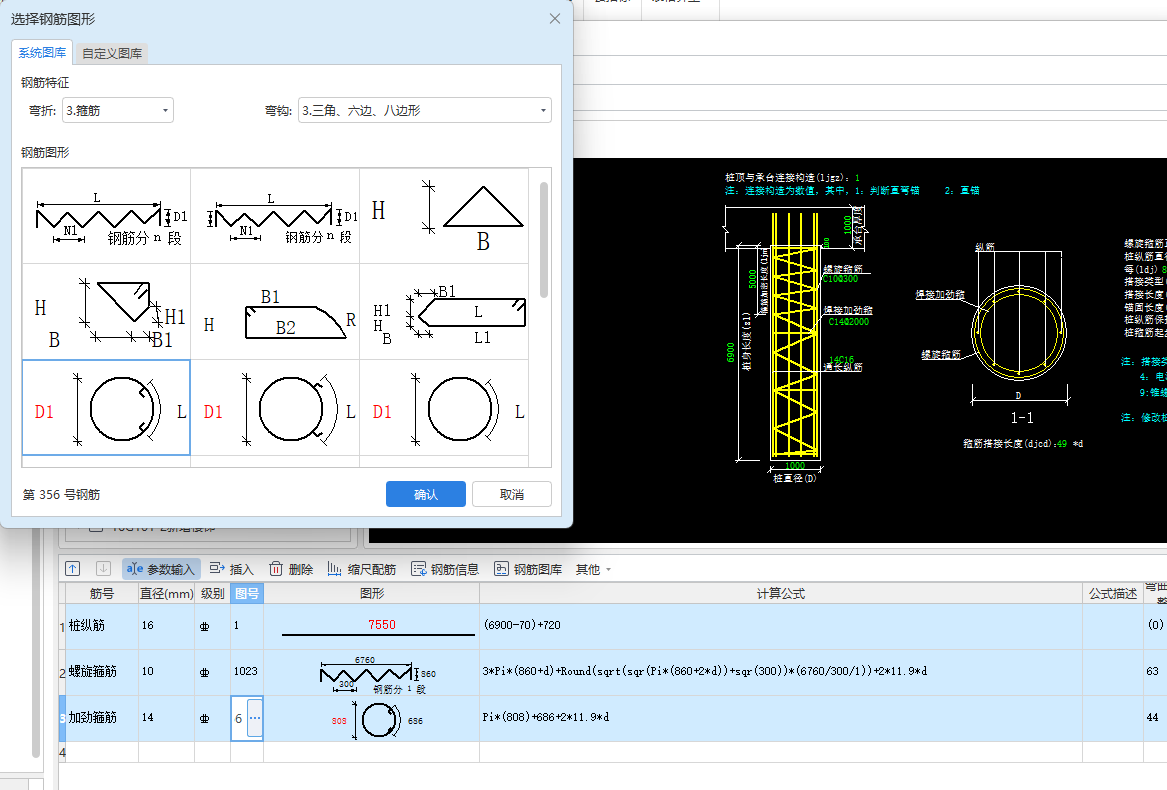
Task: Select the 螺旋箍筋 row name cell
Action: pyautogui.click(x=102, y=672)
